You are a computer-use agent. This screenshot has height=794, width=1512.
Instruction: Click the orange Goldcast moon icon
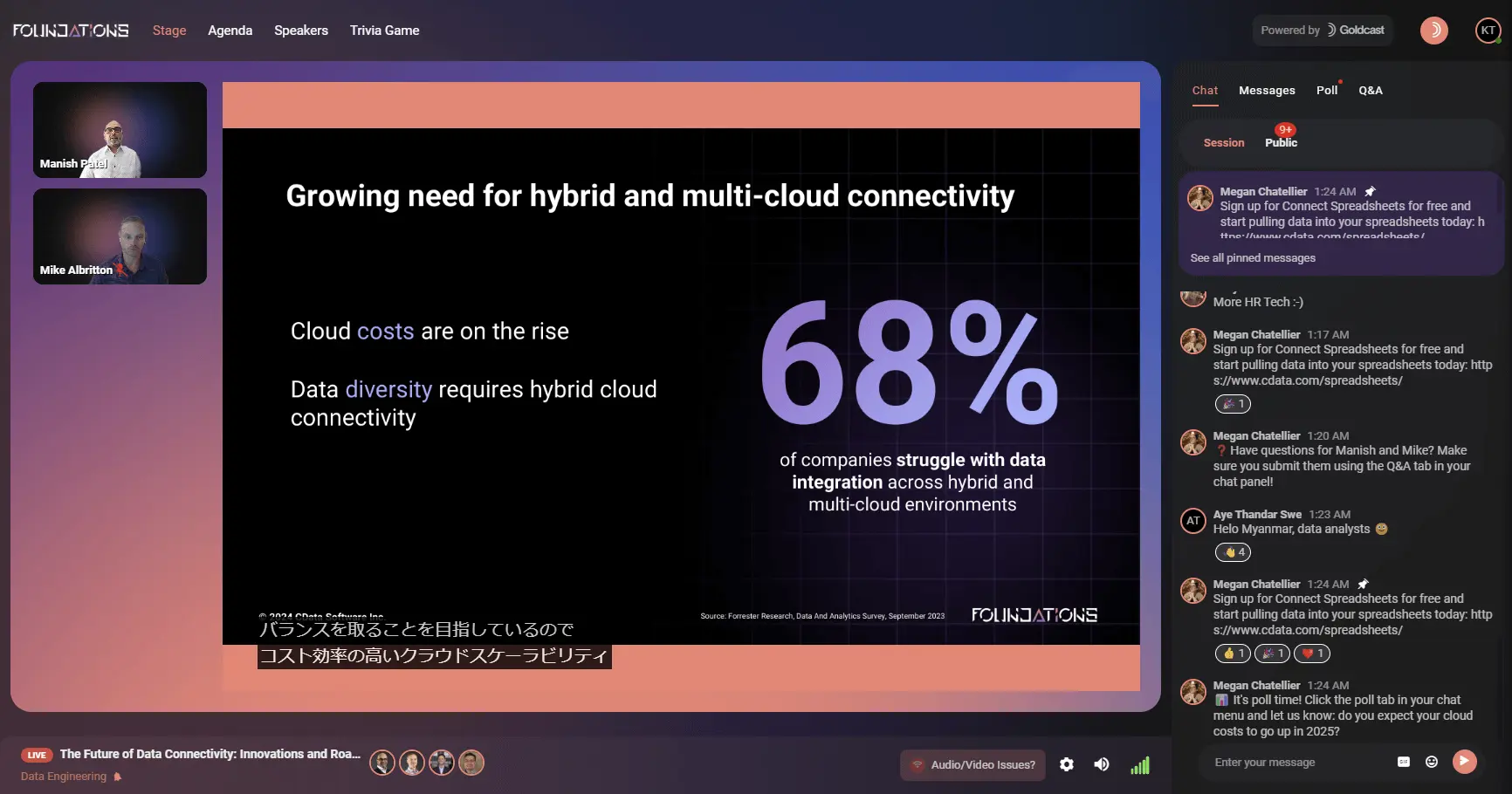[x=1434, y=31]
